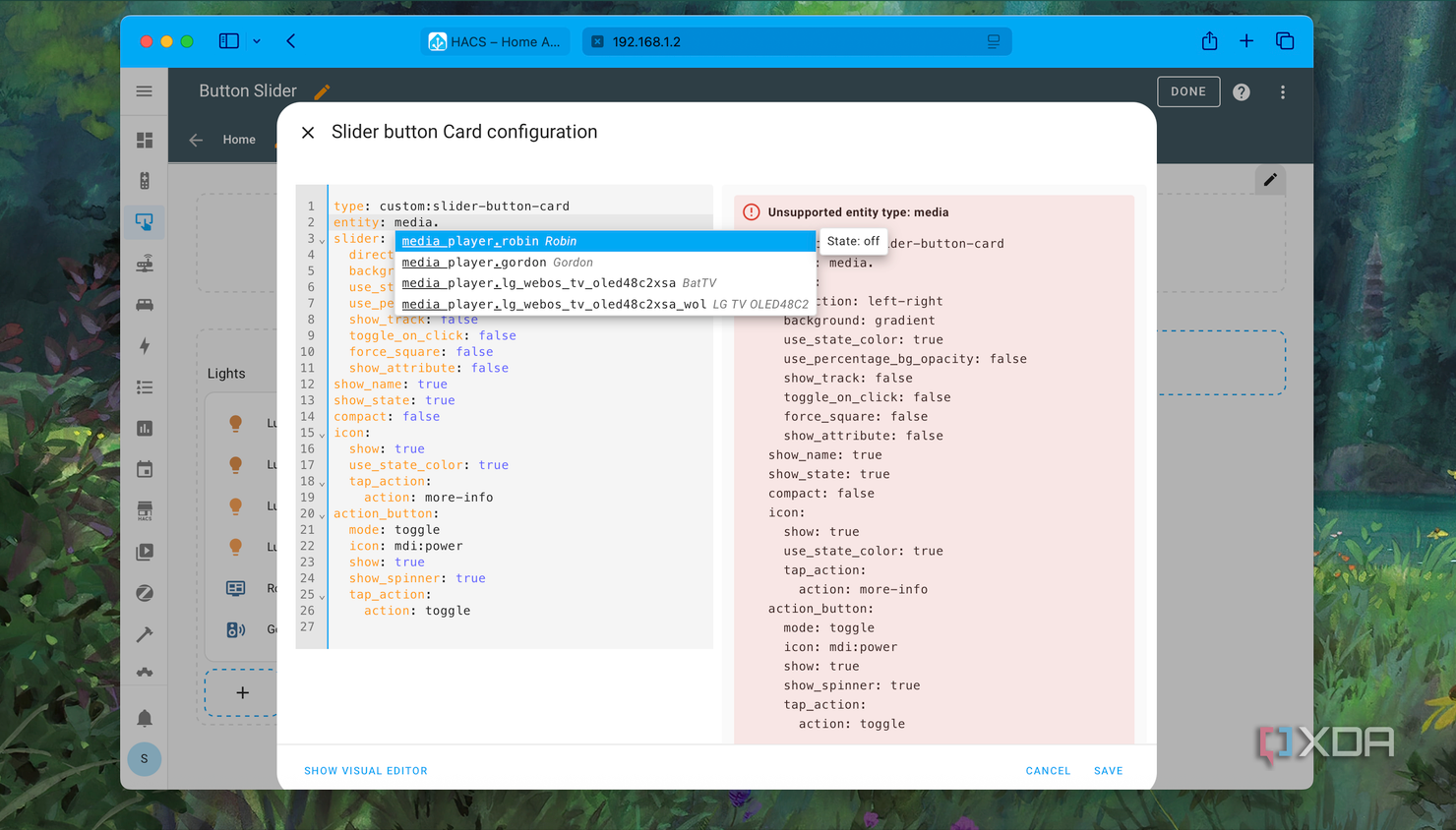Screen dimensions: 1456x830
Task: Show Safari tab overview icon
Action: click(x=1285, y=41)
